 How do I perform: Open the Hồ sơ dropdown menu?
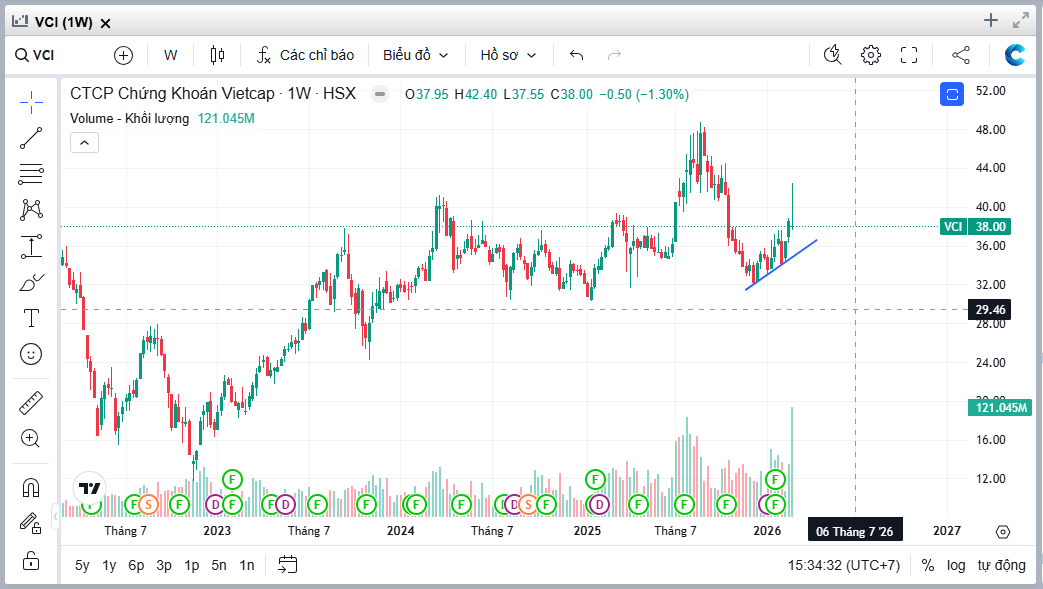point(508,55)
